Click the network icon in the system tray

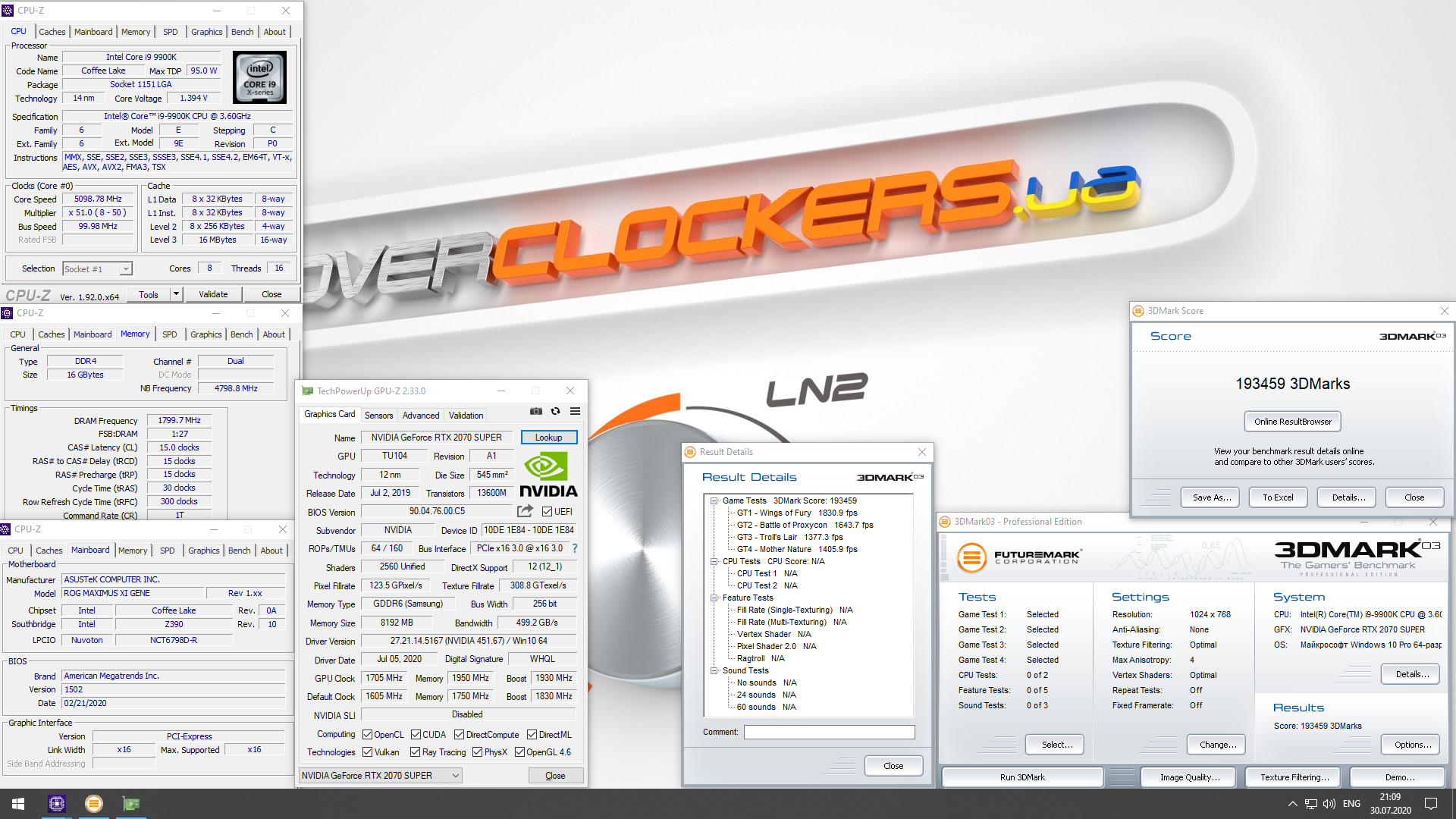point(1311,804)
